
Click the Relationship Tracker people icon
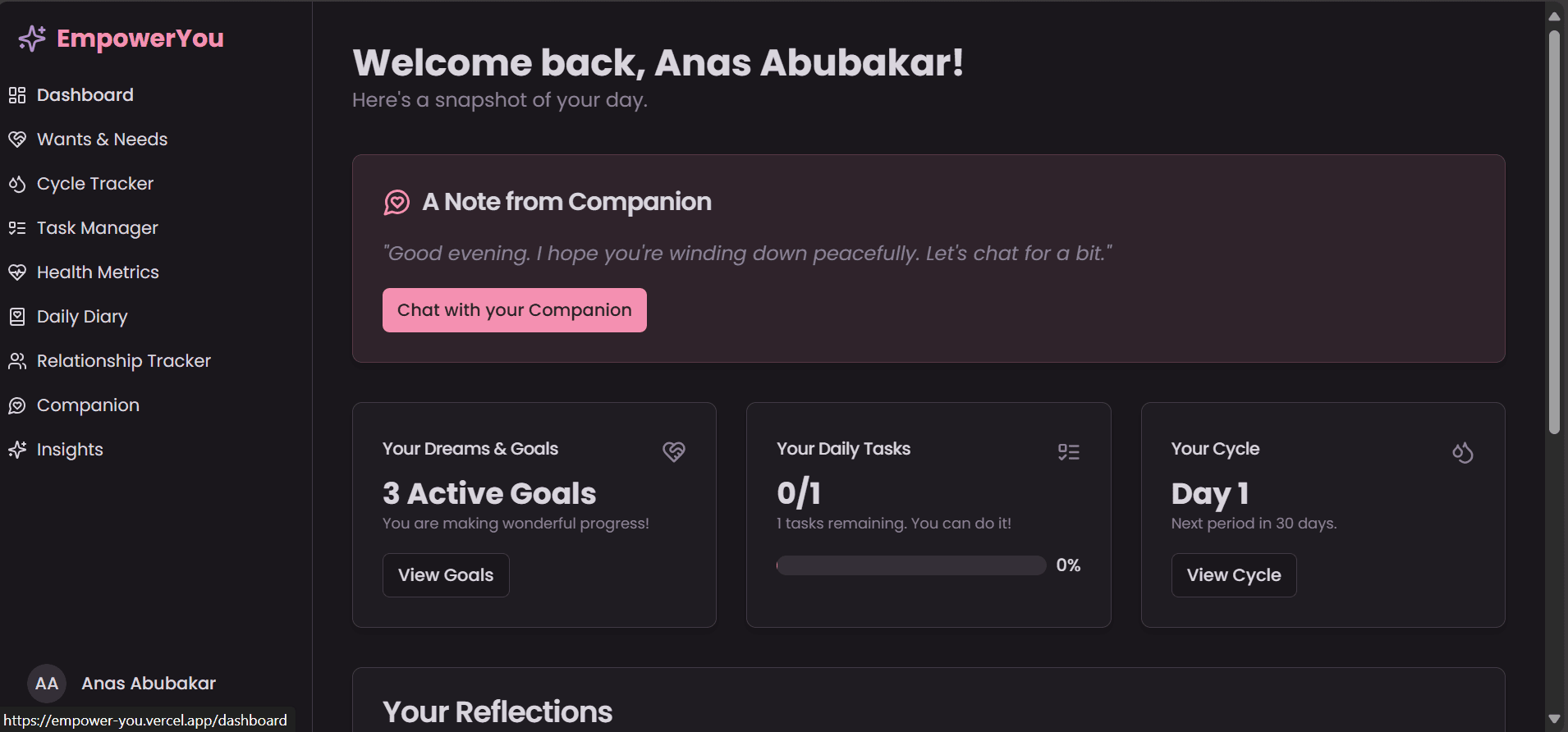coord(17,361)
